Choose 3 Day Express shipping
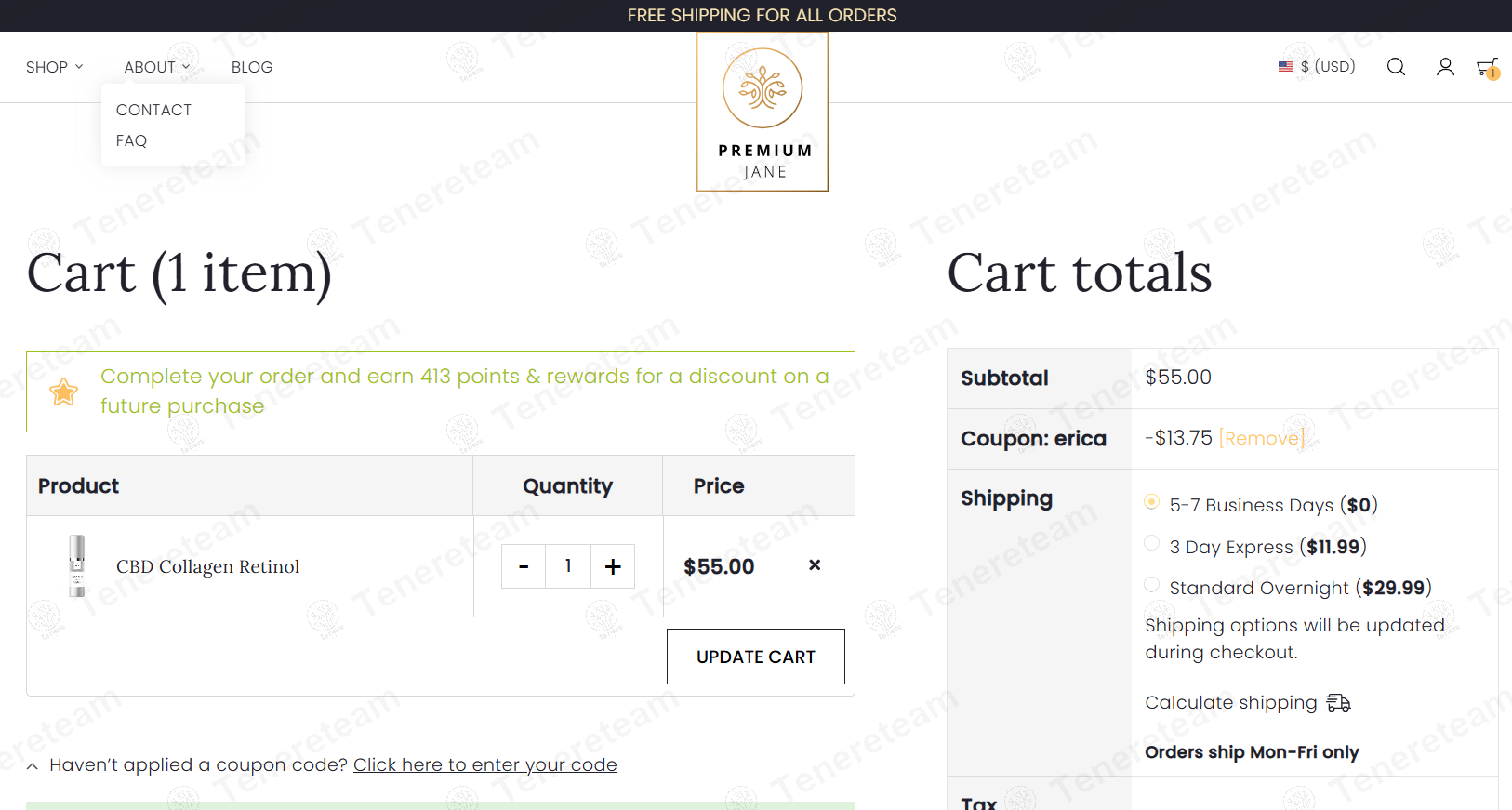Viewport: 1512px width, 810px height. tap(1152, 544)
